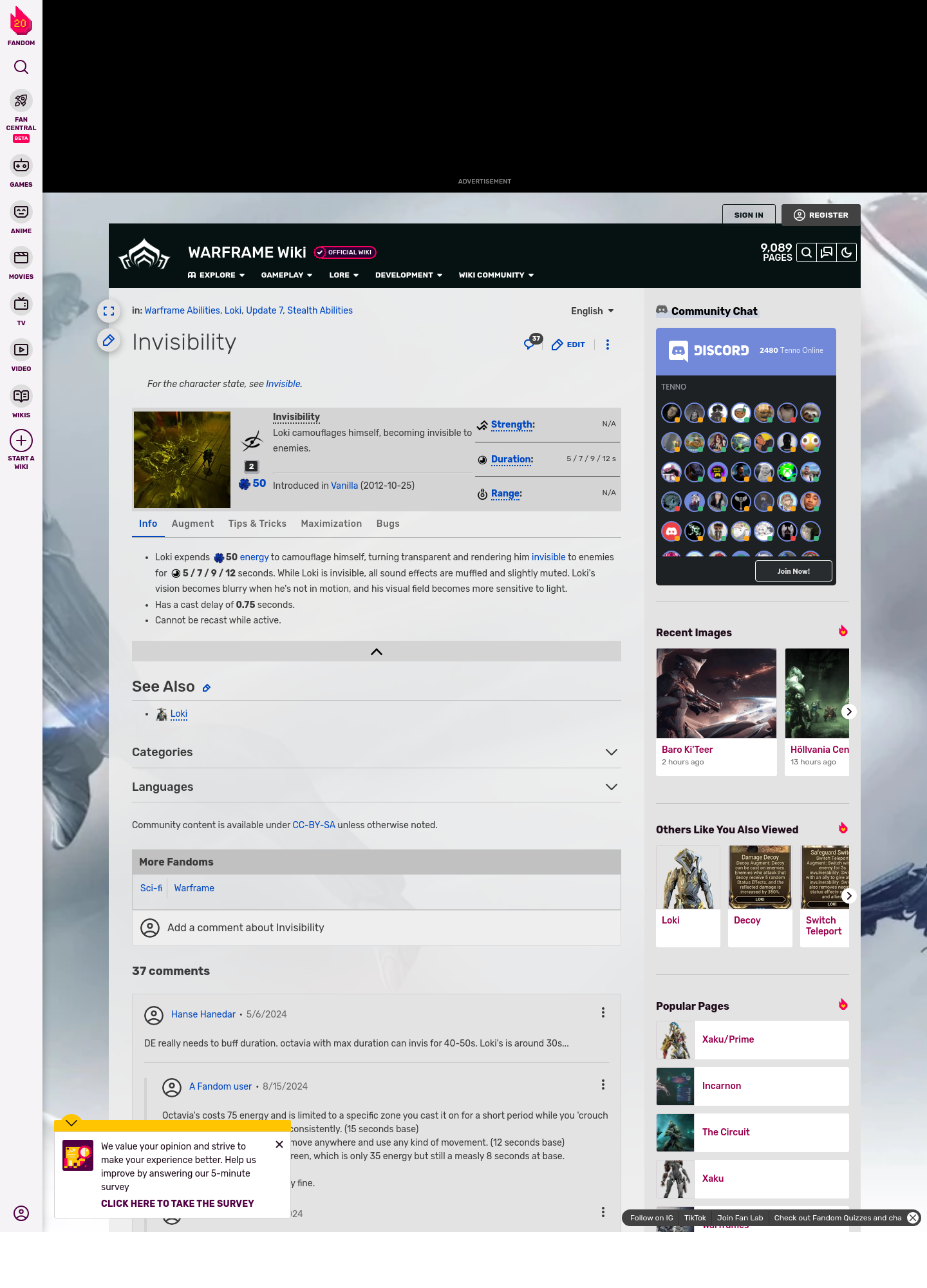Collapse the ability info panel
The image size is (927, 1288).
[377, 651]
